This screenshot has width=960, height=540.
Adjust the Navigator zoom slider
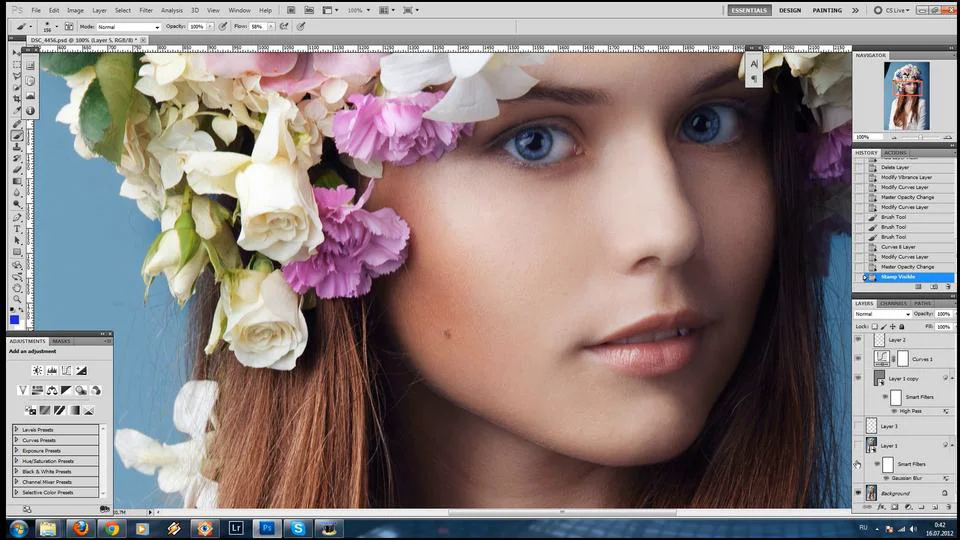920,137
